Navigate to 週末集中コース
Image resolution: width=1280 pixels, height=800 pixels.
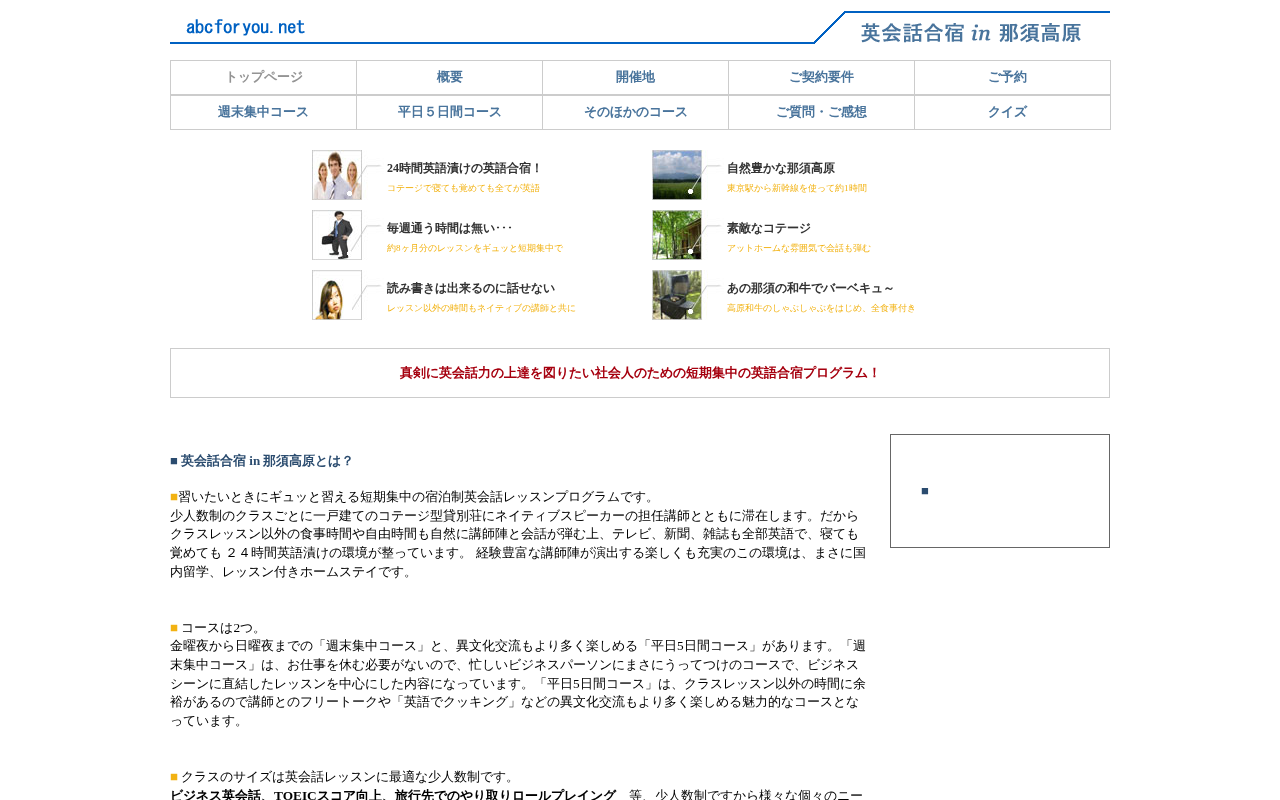pyautogui.click(x=264, y=112)
